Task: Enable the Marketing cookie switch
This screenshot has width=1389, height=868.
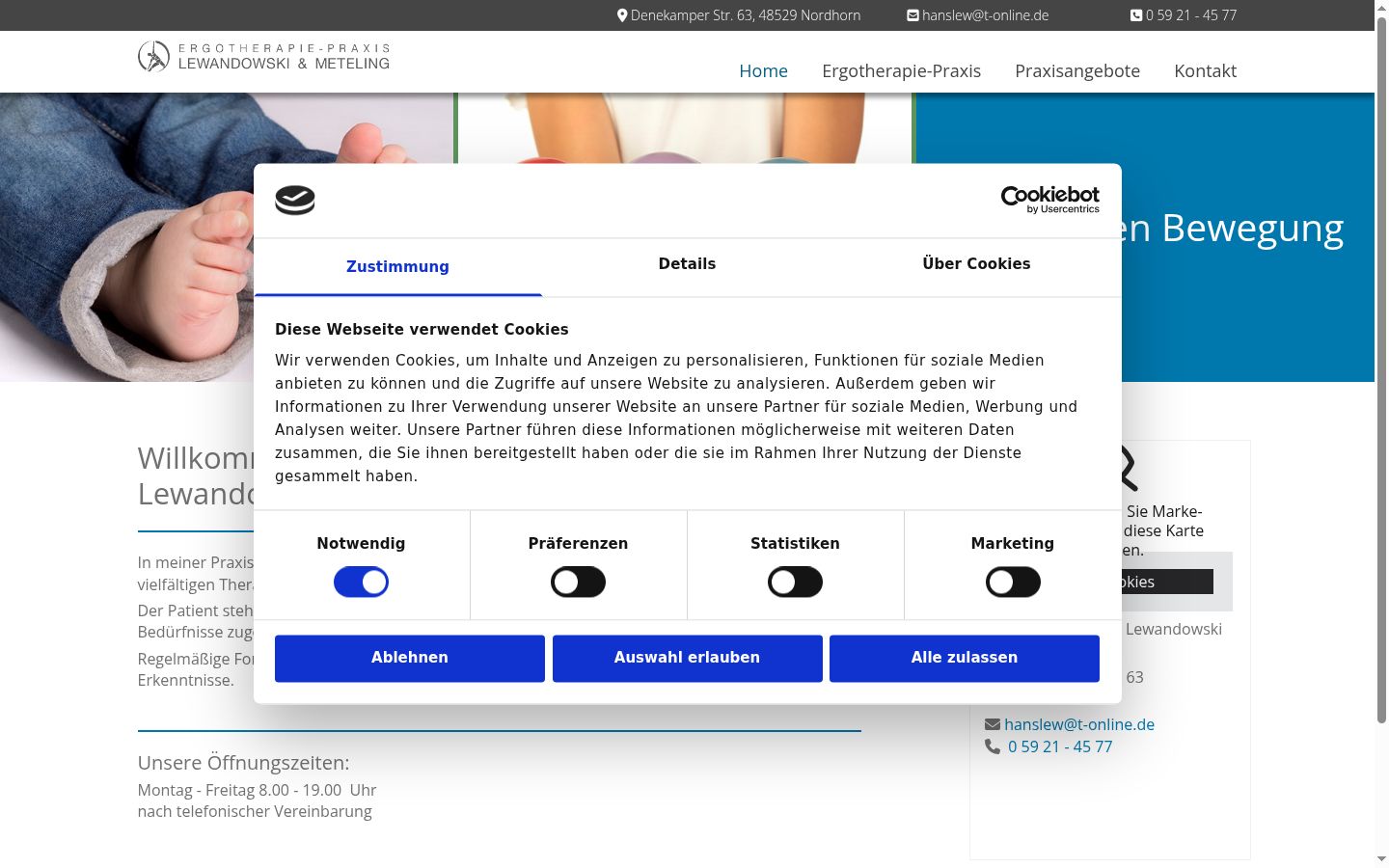Action: tap(1013, 583)
